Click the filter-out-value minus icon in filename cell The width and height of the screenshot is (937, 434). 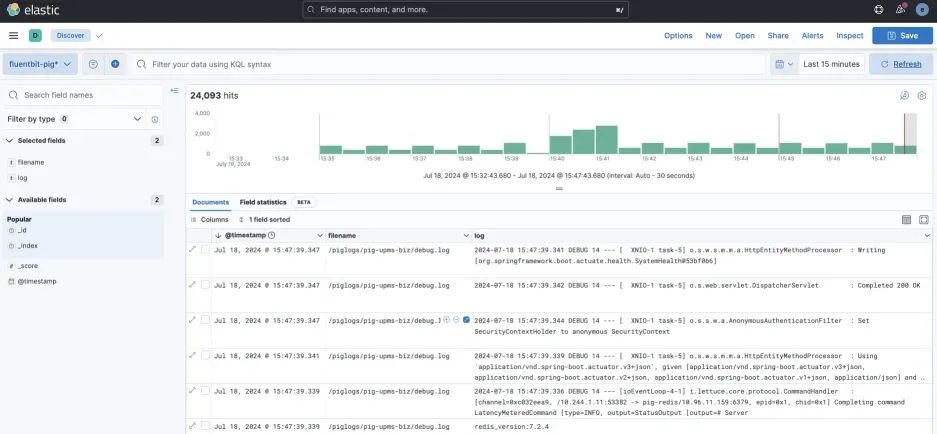[456, 320]
